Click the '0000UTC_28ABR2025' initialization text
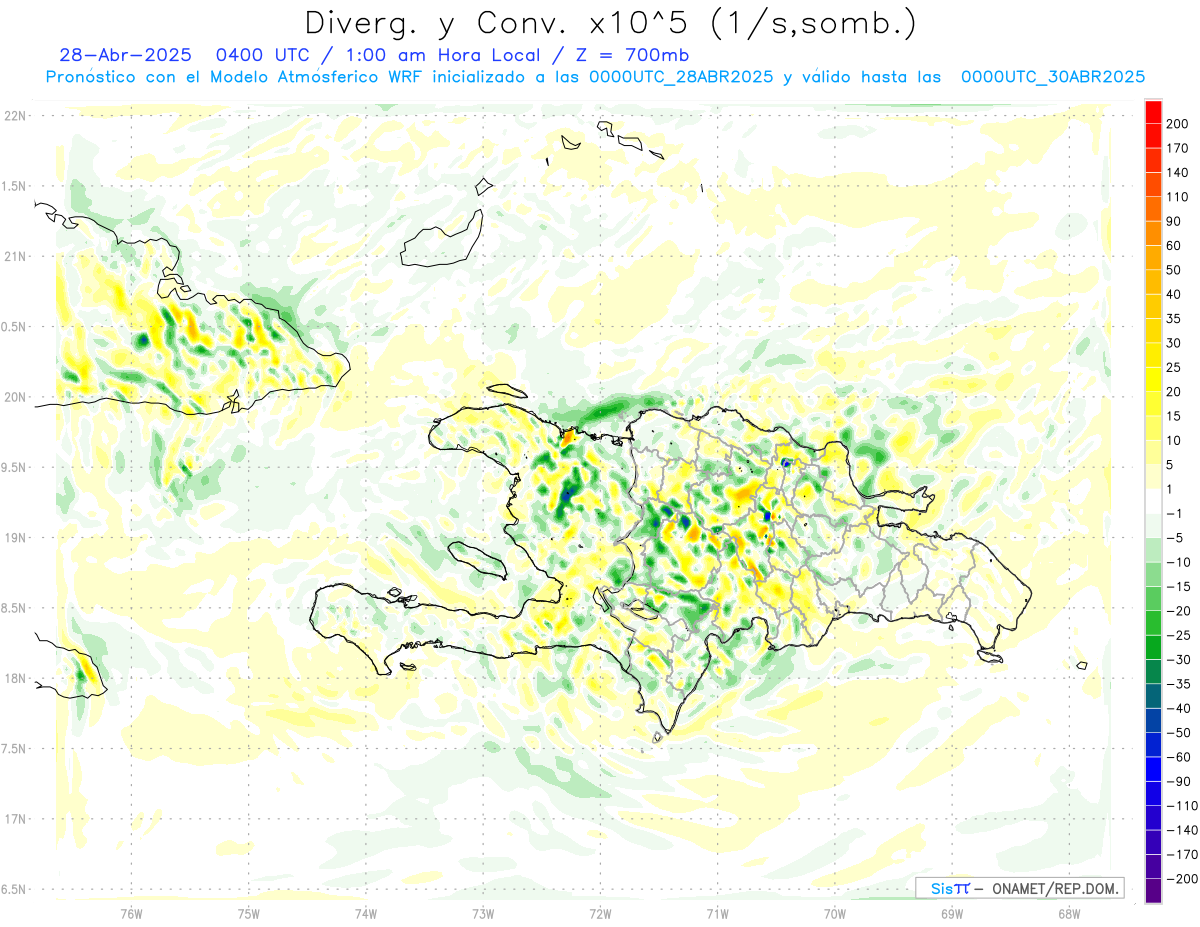Image resolution: width=1200 pixels, height=927 pixels. 680,77
